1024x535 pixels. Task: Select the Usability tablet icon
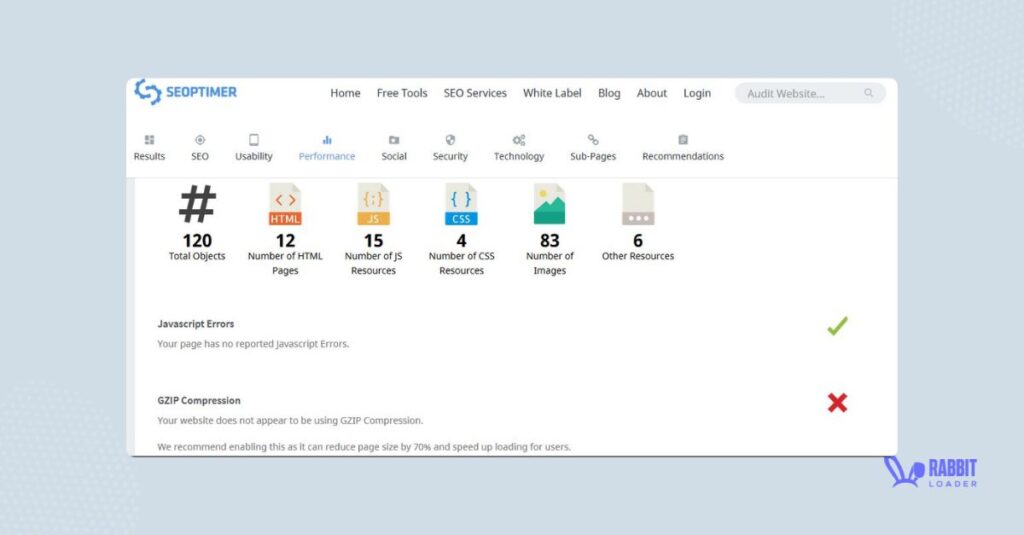[x=254, y=140]
